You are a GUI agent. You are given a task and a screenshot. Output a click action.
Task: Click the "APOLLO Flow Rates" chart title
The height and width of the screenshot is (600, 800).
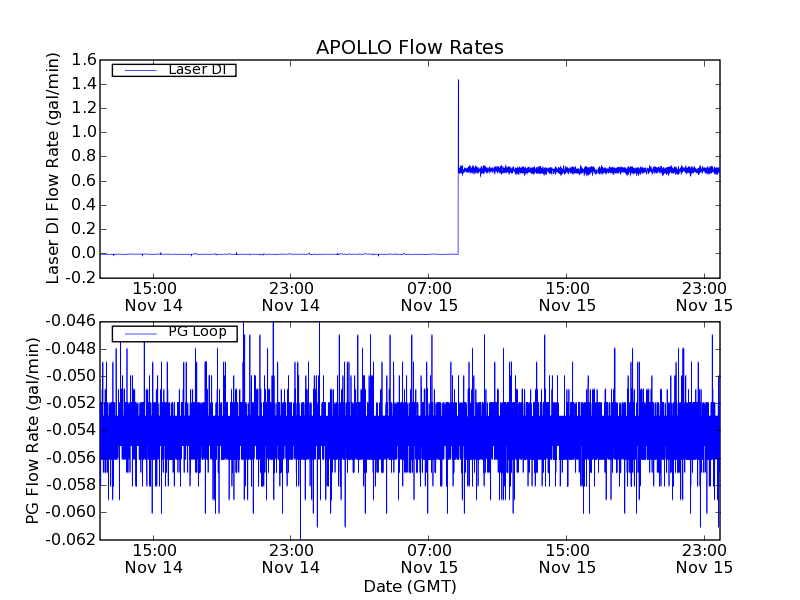click(x=409, y=48)
